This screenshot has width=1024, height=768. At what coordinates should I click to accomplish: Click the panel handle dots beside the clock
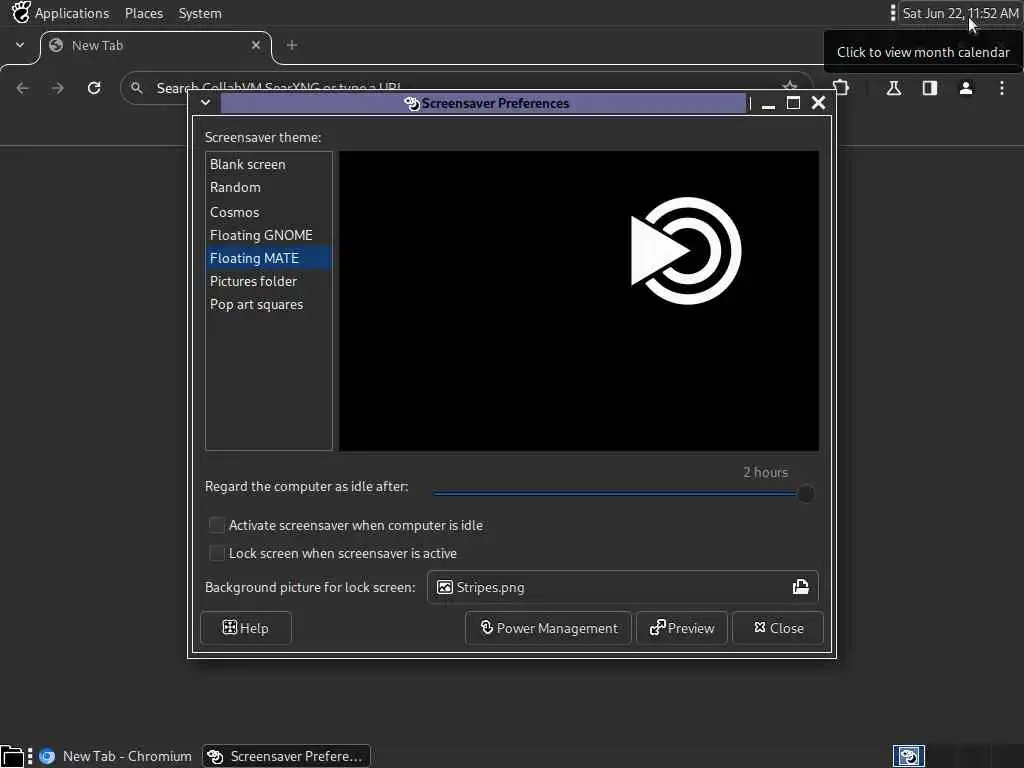(893, 13)
